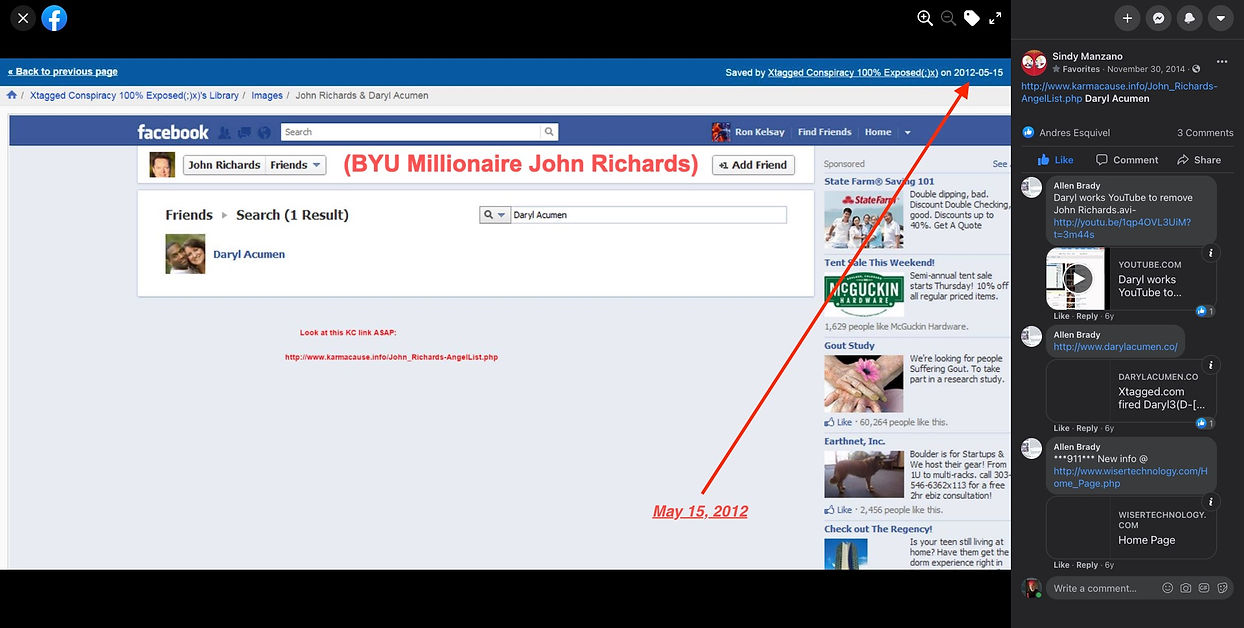The width and height of the screenshot is (1244, 628).
Task: Open the karmacause.info John_Richards-AngelList link
Action: [1119, 92]
